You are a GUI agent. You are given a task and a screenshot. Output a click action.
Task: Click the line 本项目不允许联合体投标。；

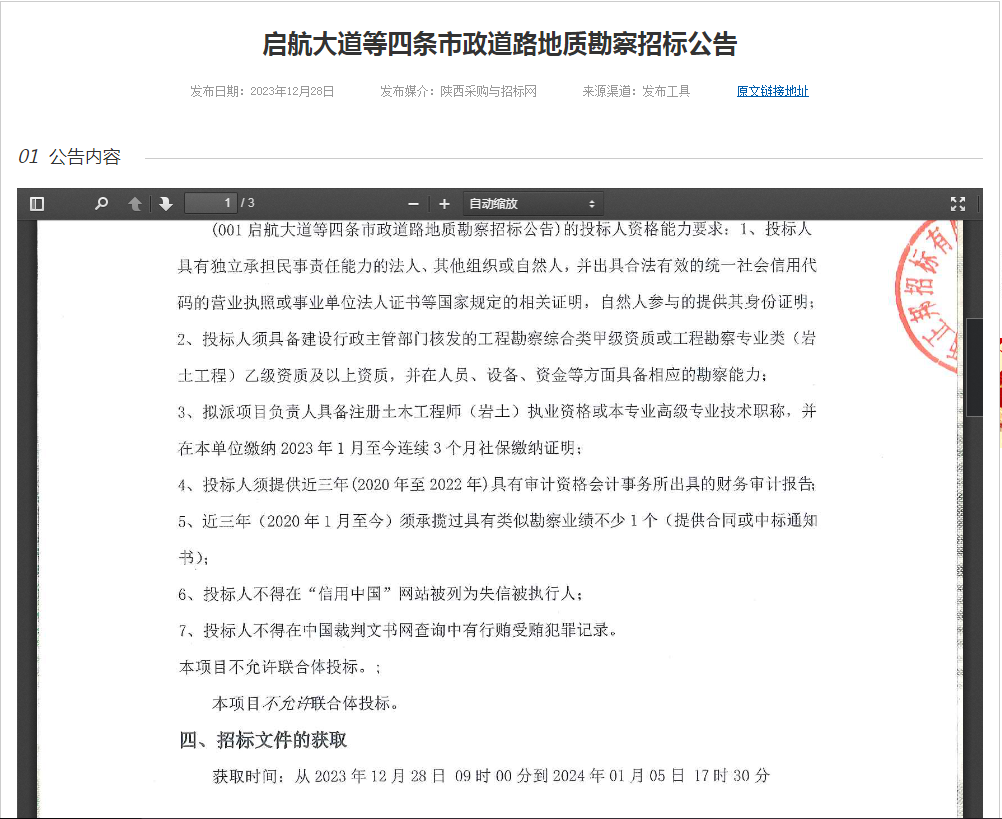[280, 667]
